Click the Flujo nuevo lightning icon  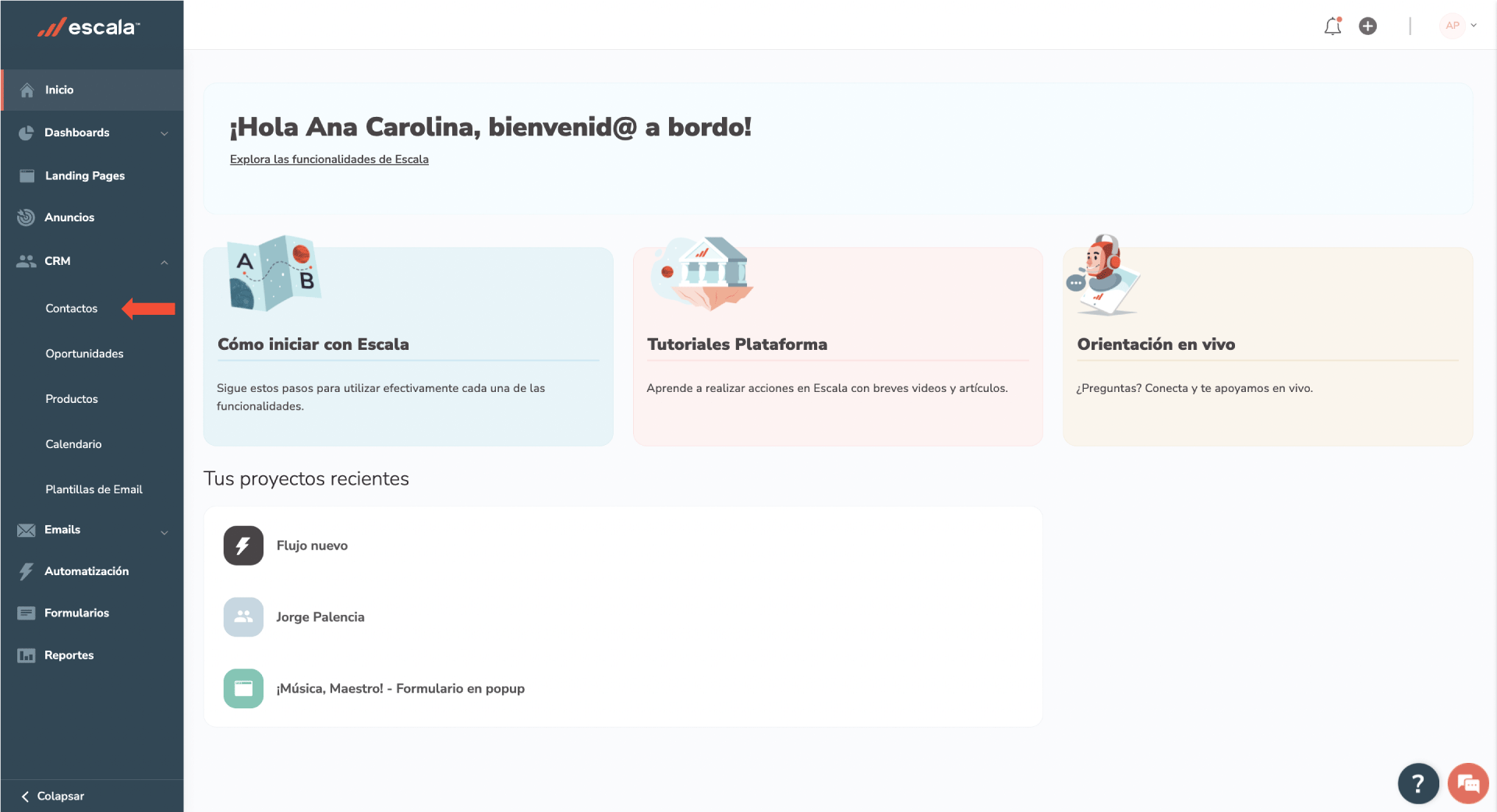coord(243,545)
